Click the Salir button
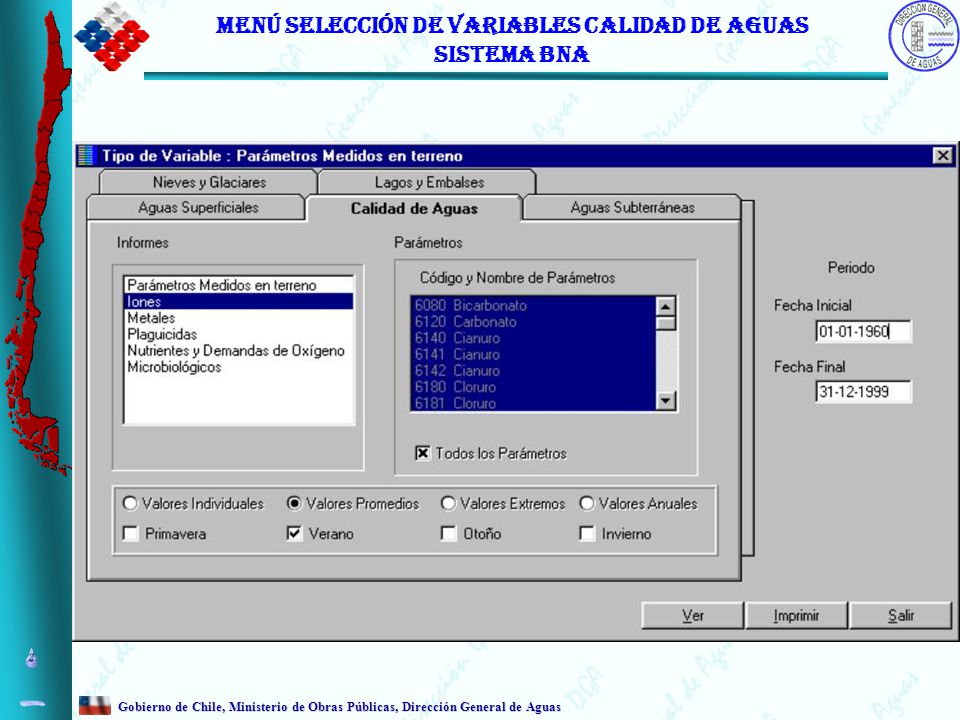 [x=901, y=615]
